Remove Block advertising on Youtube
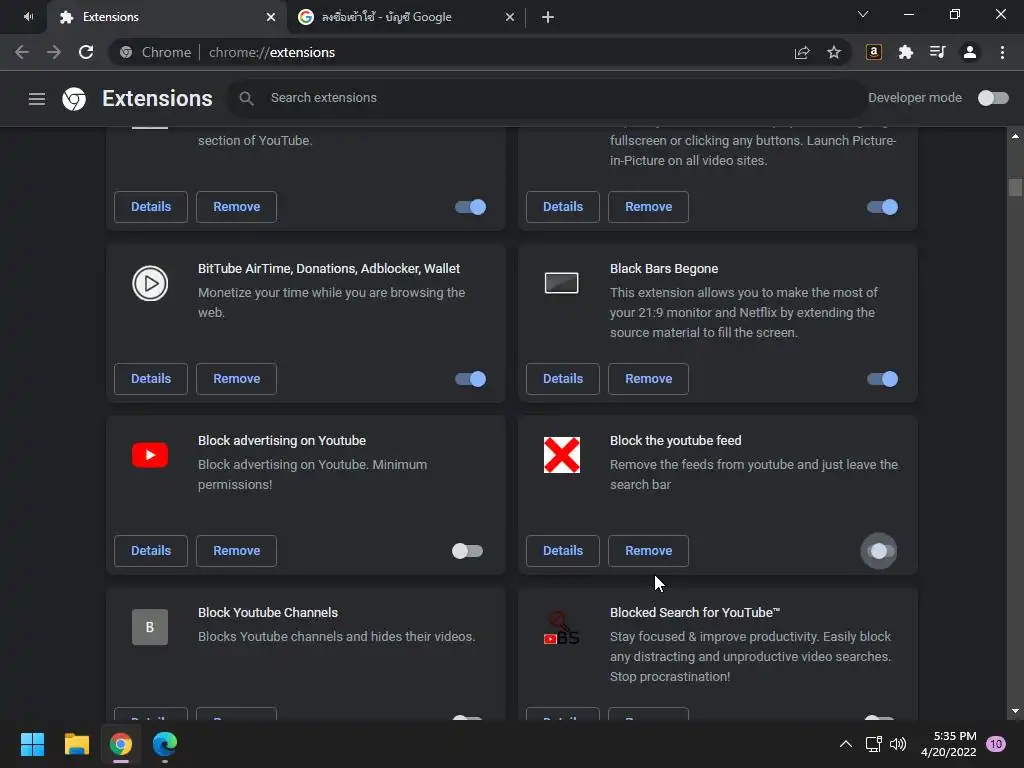This screenshot has height=768, width=1024. click(236, 551)
